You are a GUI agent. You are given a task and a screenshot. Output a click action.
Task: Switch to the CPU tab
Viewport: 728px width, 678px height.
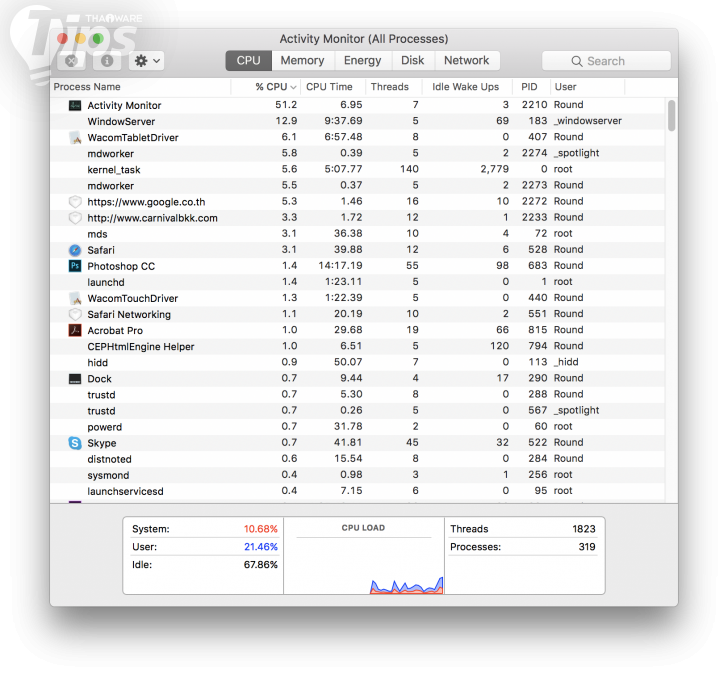[x=248, y=61]
